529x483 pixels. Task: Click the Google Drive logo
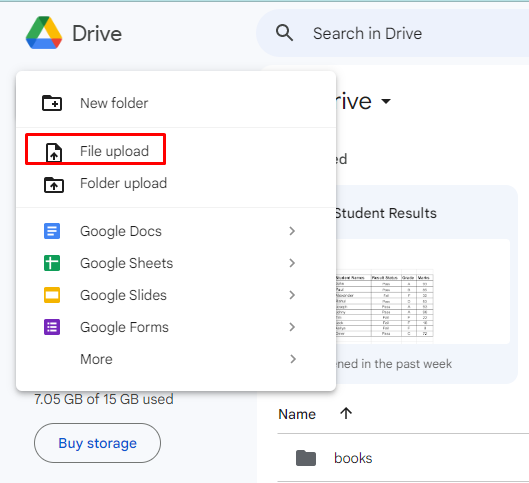click(44, 33)
